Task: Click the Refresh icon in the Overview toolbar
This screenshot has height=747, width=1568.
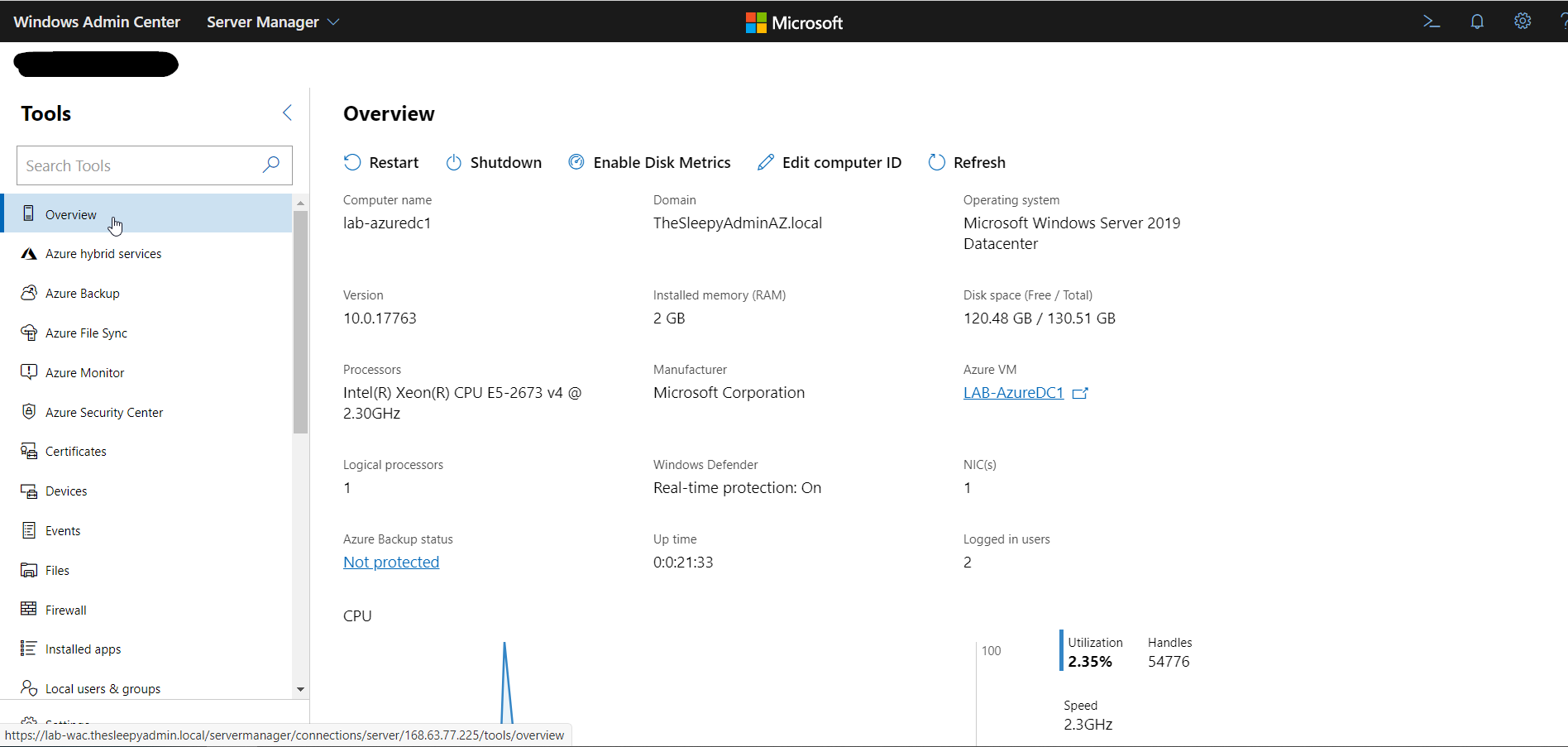Action: (936, 162)
